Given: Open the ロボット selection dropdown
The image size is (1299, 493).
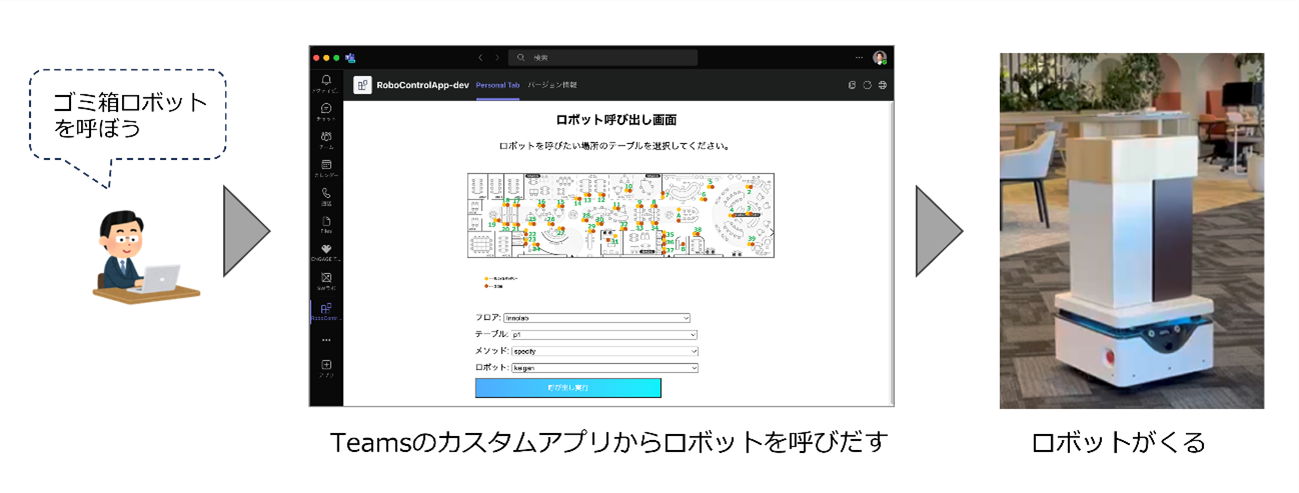Looking at the screenshot, I should click(604, 368).
